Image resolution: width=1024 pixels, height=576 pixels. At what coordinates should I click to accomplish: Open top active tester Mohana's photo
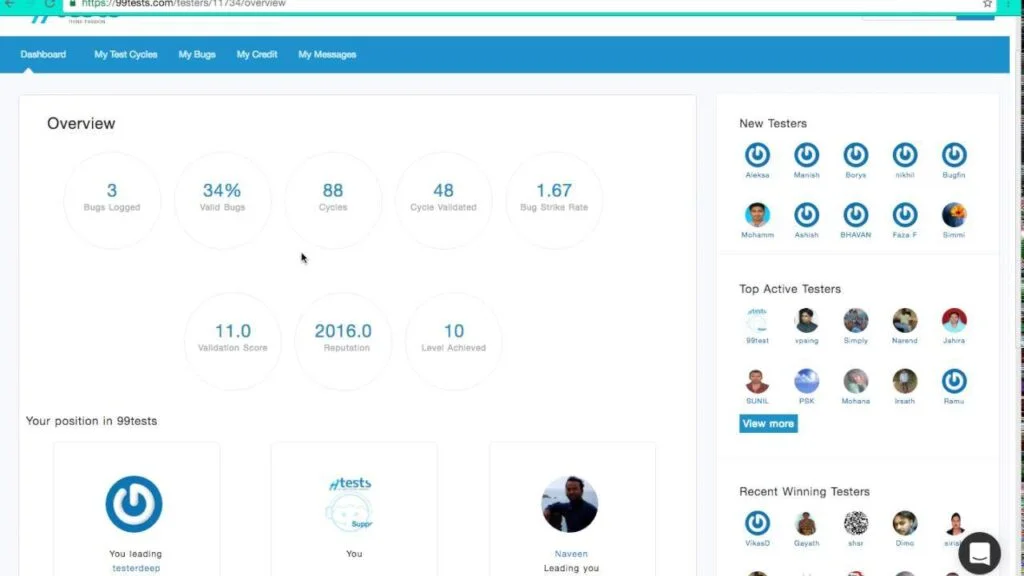856,381
